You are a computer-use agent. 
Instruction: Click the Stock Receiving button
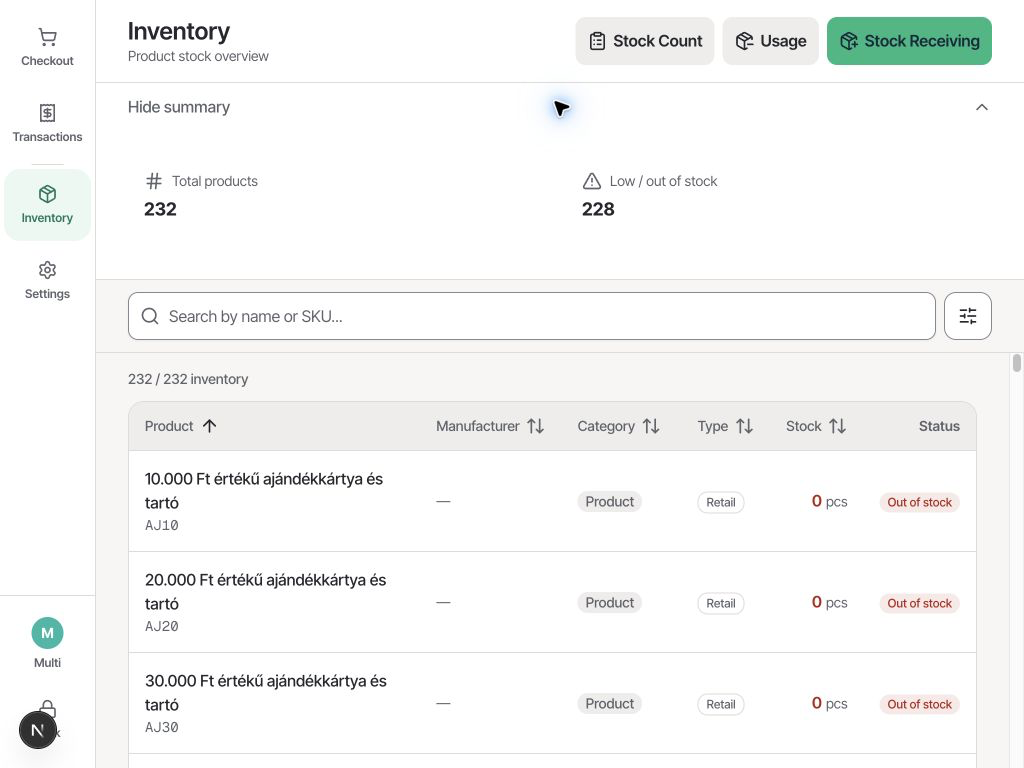(909, 41)
